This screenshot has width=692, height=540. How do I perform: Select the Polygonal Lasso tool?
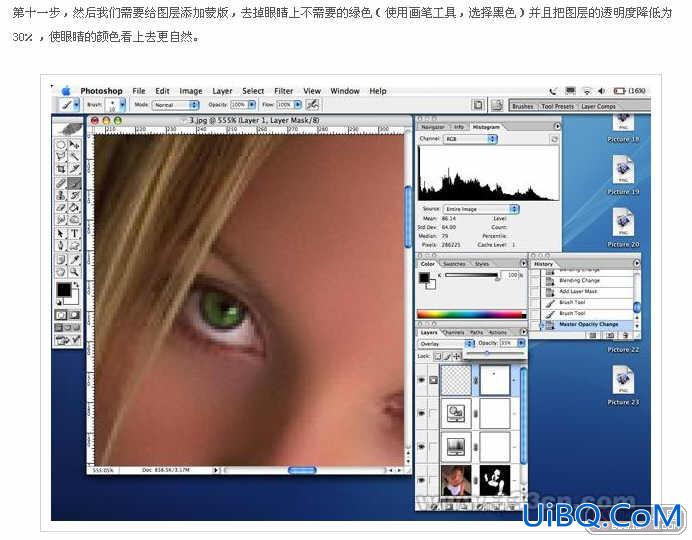click(61, 156)
